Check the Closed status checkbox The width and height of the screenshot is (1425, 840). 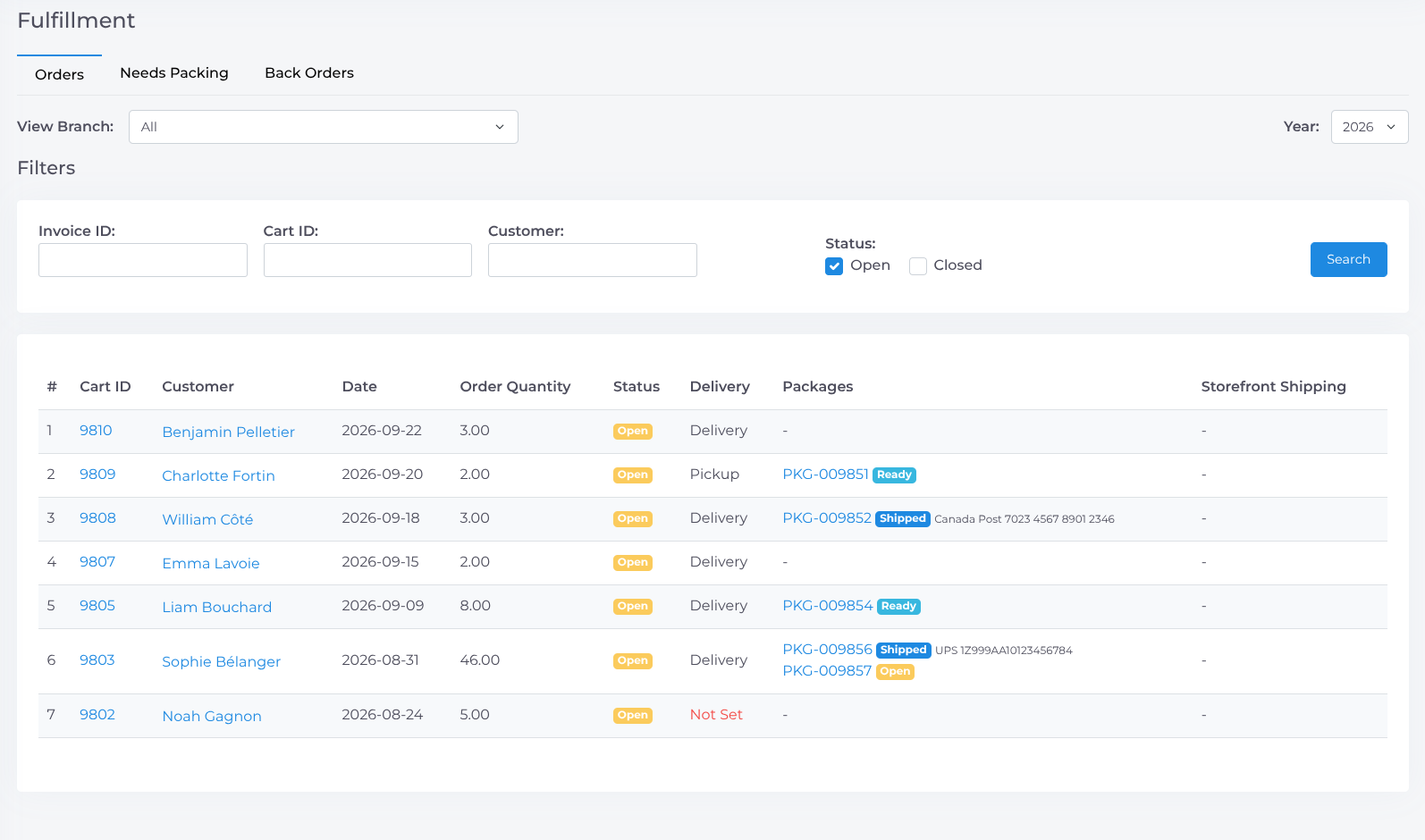point(918,266)
